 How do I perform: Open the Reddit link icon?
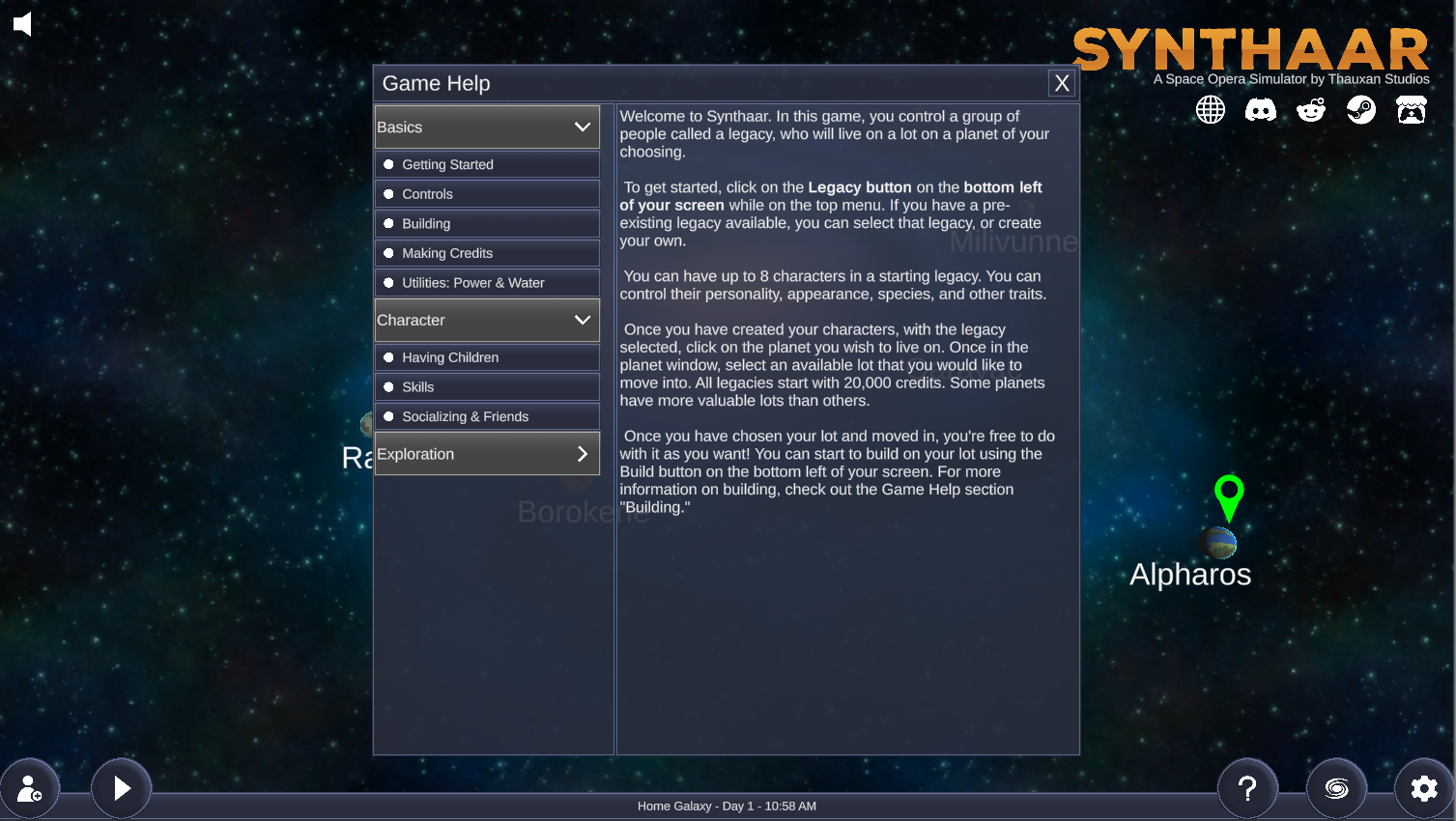click(x=1311, y=110)
